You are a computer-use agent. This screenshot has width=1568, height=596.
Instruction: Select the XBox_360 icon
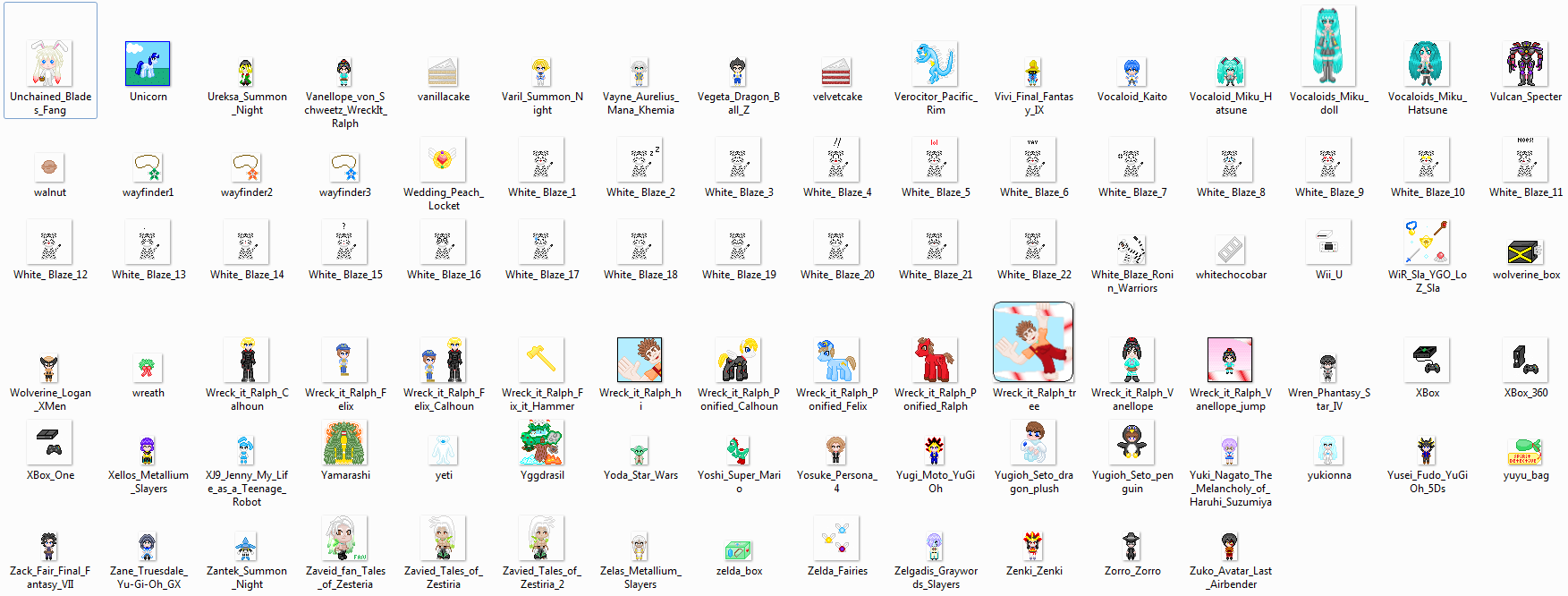point(1525,360)
